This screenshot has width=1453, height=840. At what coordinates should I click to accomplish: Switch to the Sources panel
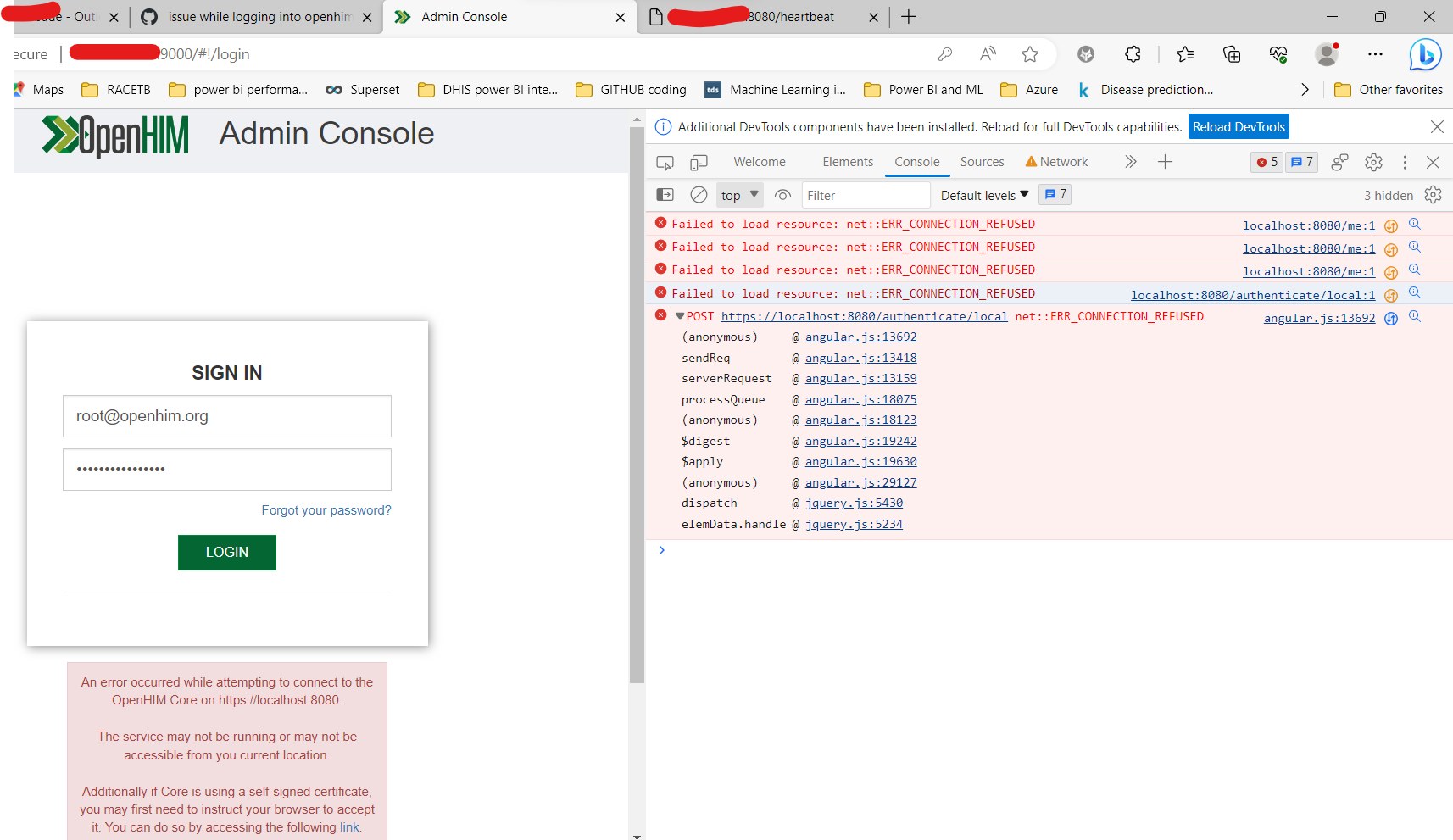coord(982,162)
